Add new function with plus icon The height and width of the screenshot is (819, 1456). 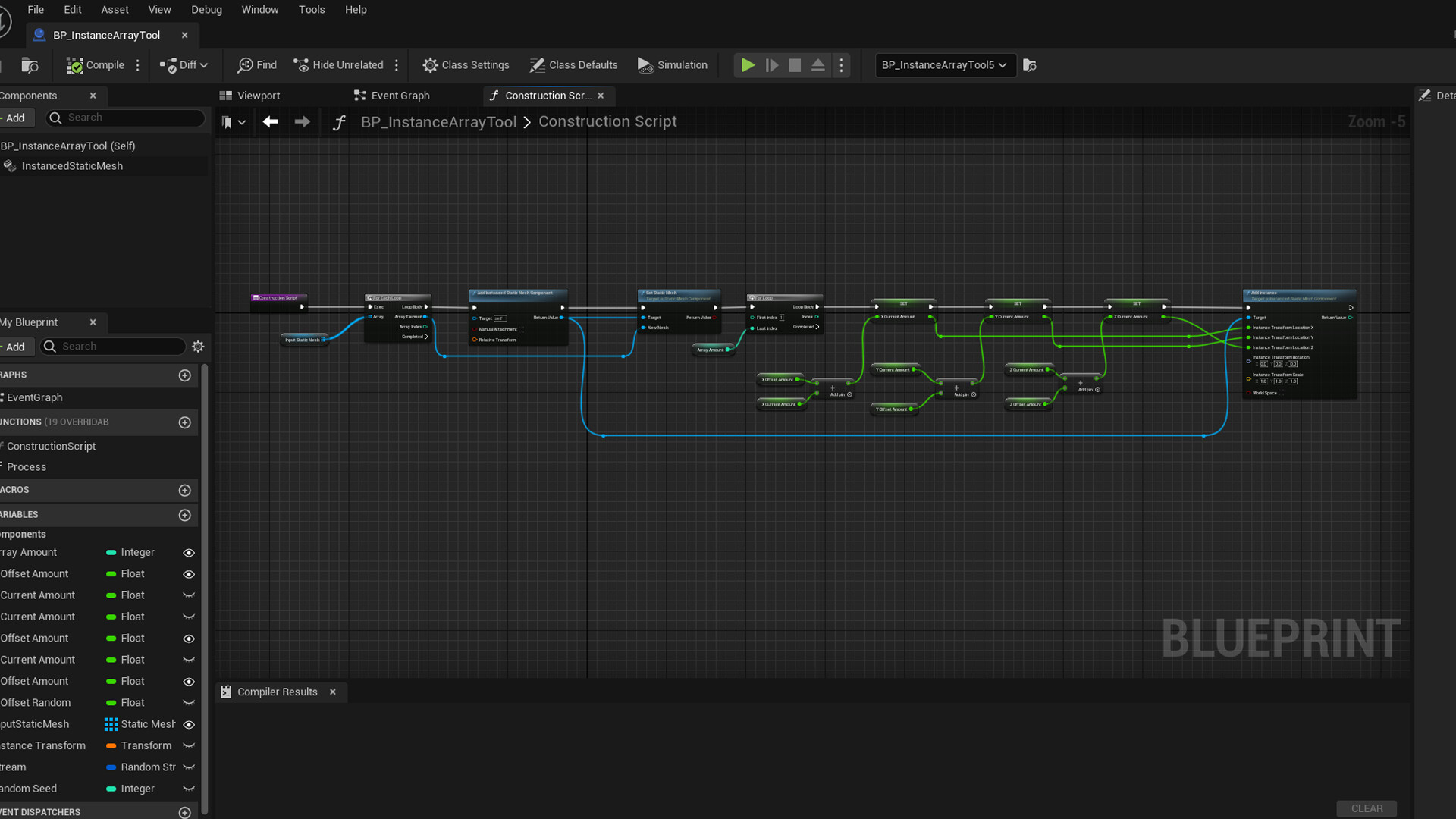click(184, 422)
